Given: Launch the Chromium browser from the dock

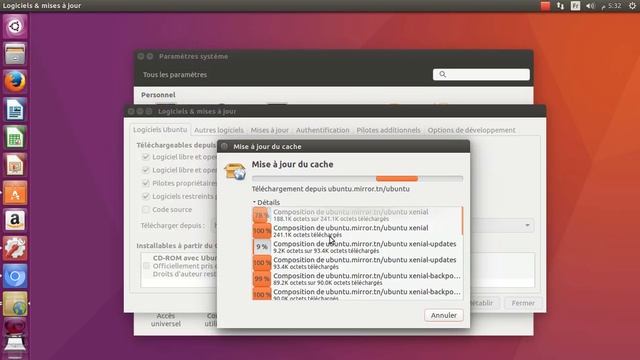Looking at the screenshot, I should tap(15, 276).
